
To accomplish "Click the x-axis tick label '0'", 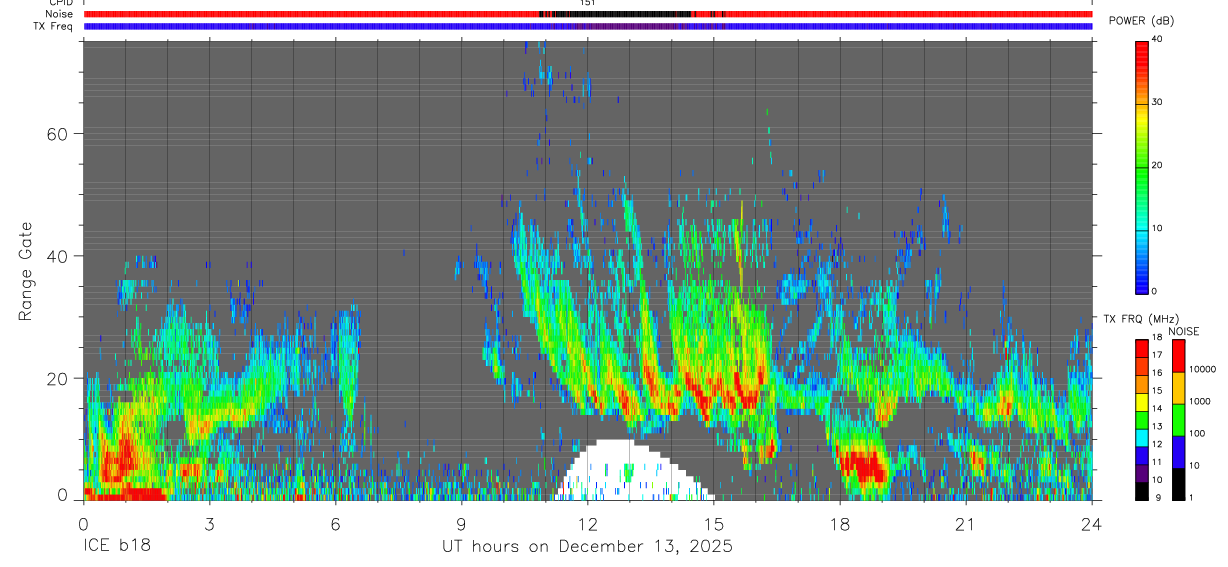I will pyautogui.click(x=83, y=524).
